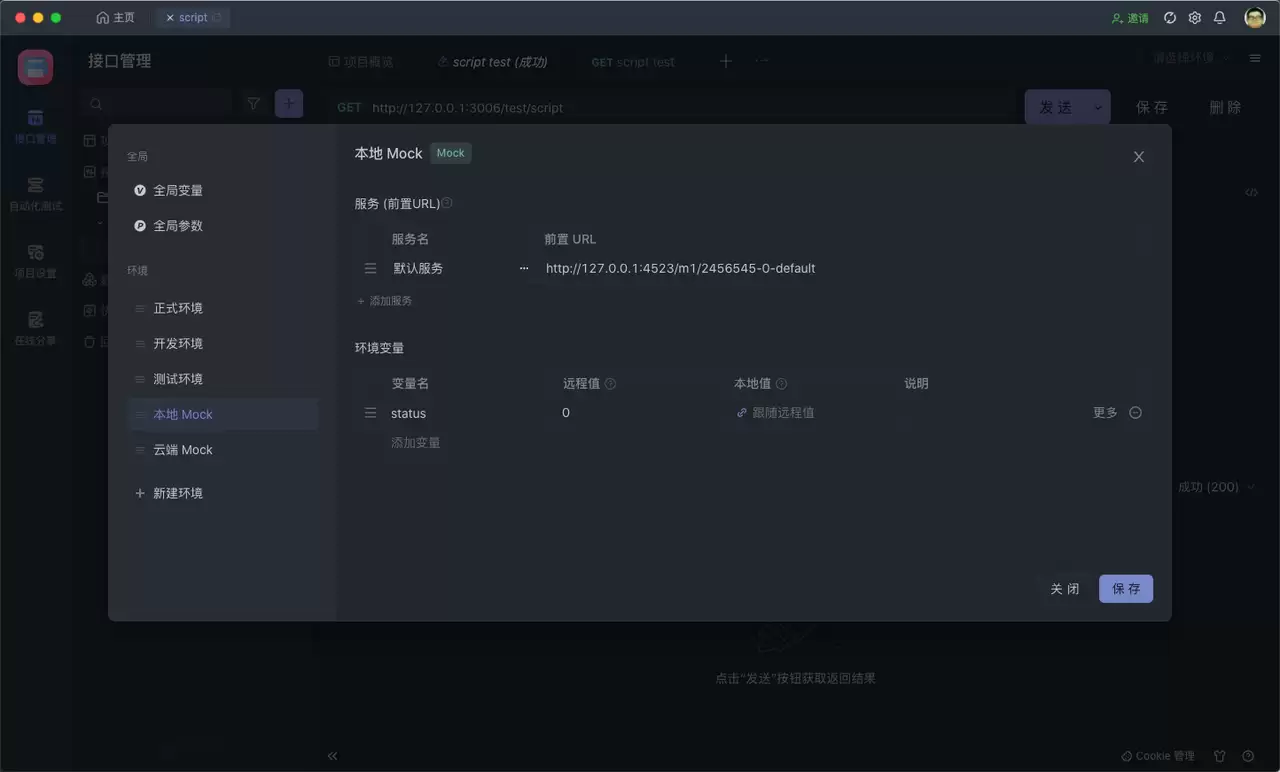Open settings via the gear icon

[x=1194, y=18]
